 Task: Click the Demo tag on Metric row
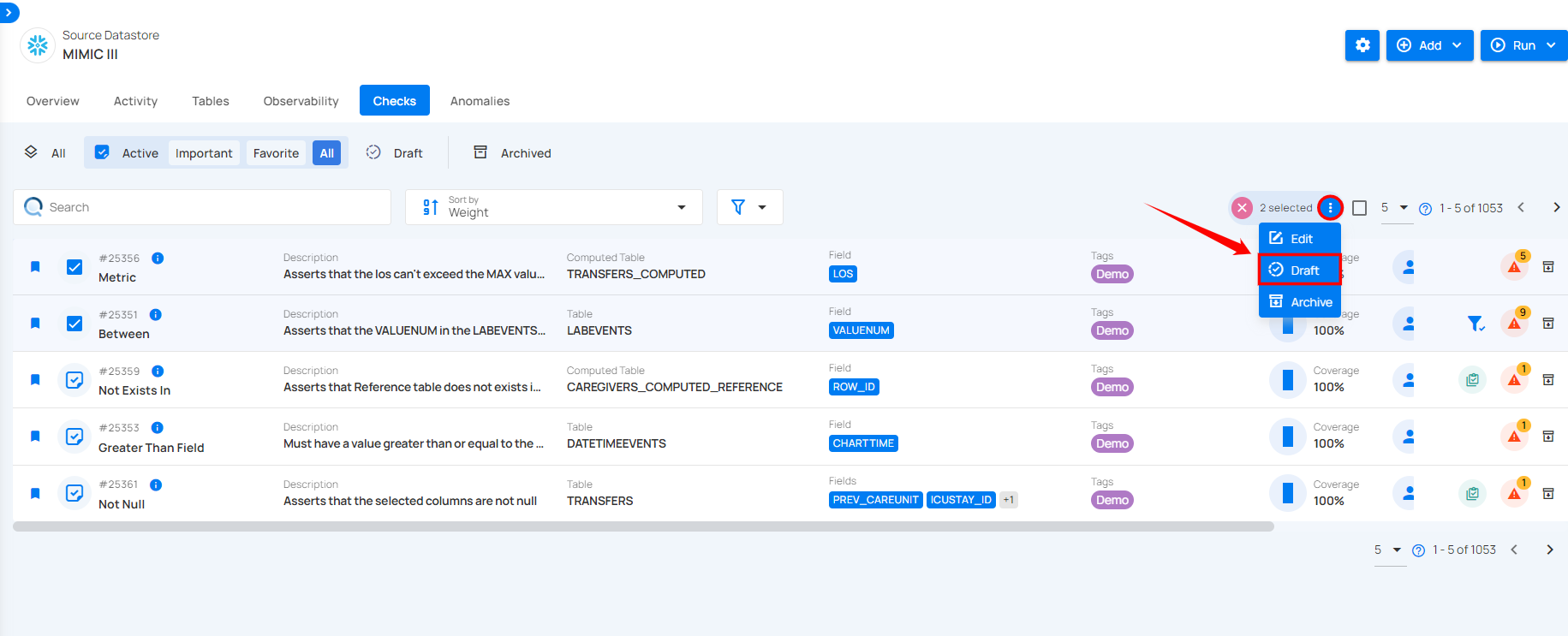coord(1112,274)
